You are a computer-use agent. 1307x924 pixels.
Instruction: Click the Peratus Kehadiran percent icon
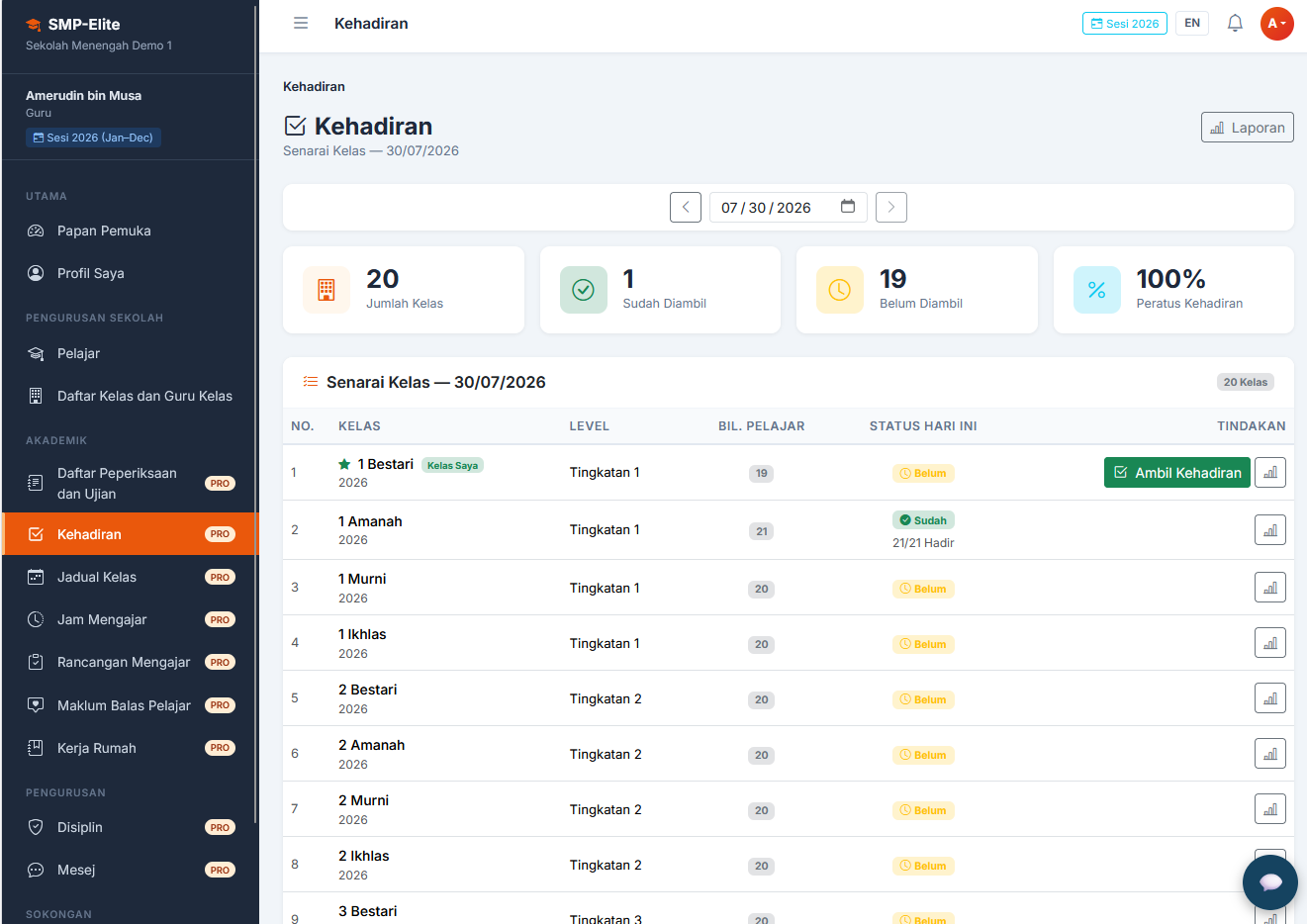tap(1097, 290)
